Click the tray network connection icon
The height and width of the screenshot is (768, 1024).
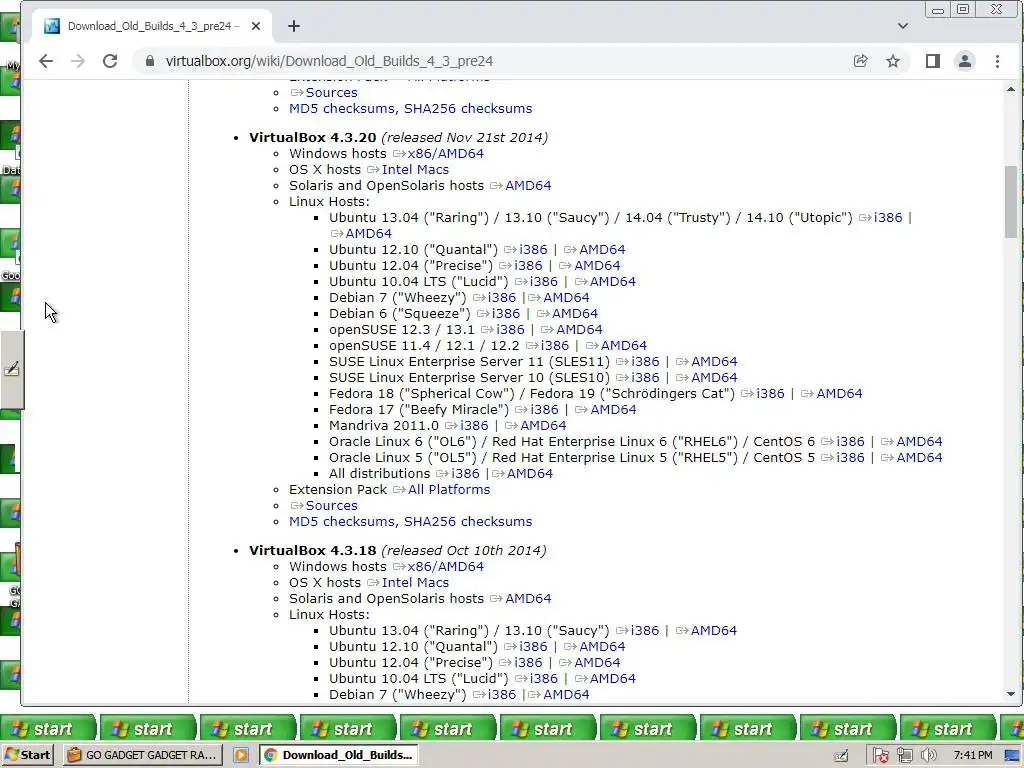[904, 756]
